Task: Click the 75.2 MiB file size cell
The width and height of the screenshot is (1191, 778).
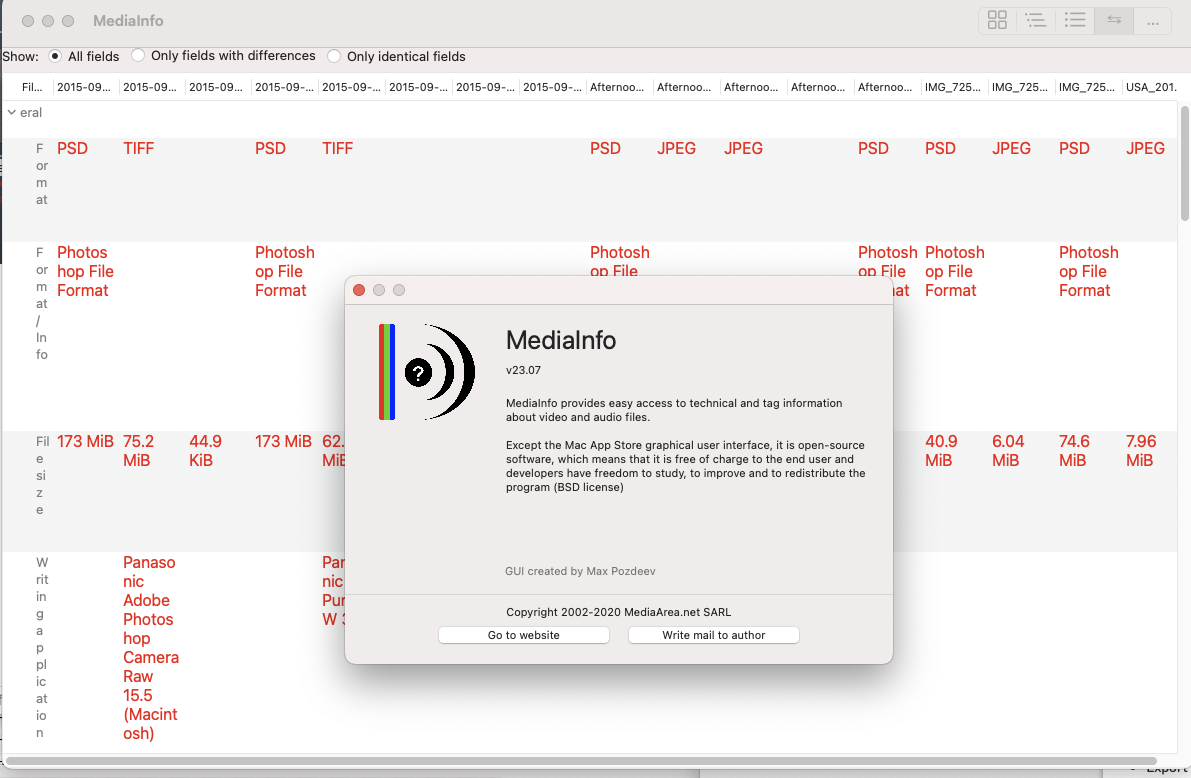Action: [x=138, y=451]
